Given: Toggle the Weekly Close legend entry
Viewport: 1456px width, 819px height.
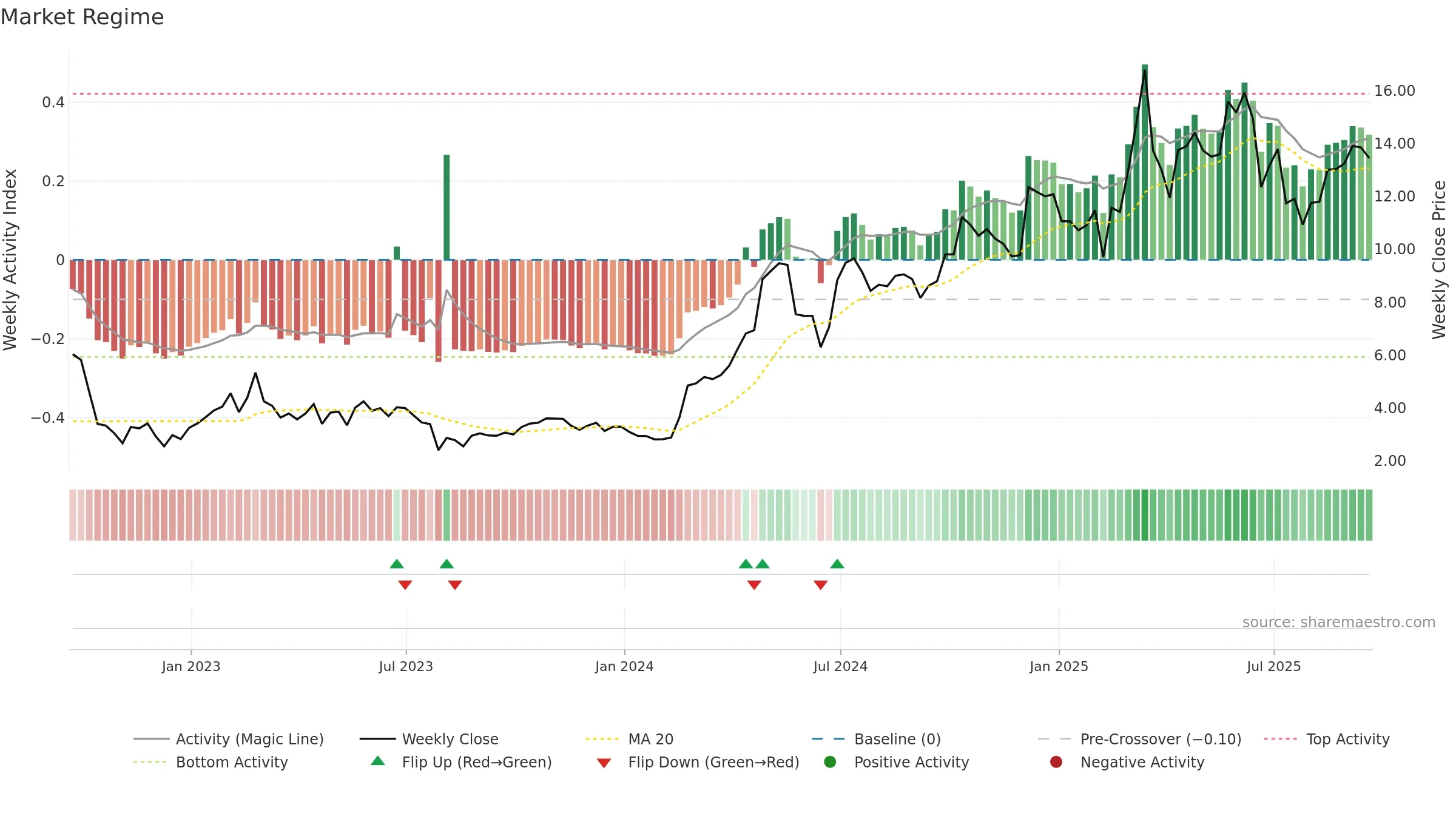Looking at the screenshot, I should (x=429, y=739).
